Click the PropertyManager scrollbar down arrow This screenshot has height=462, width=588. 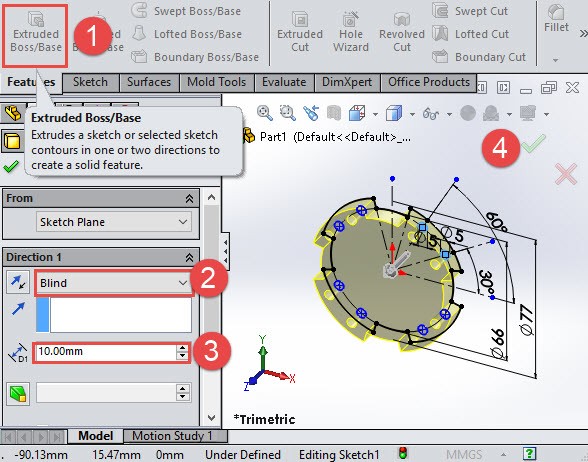211,417
